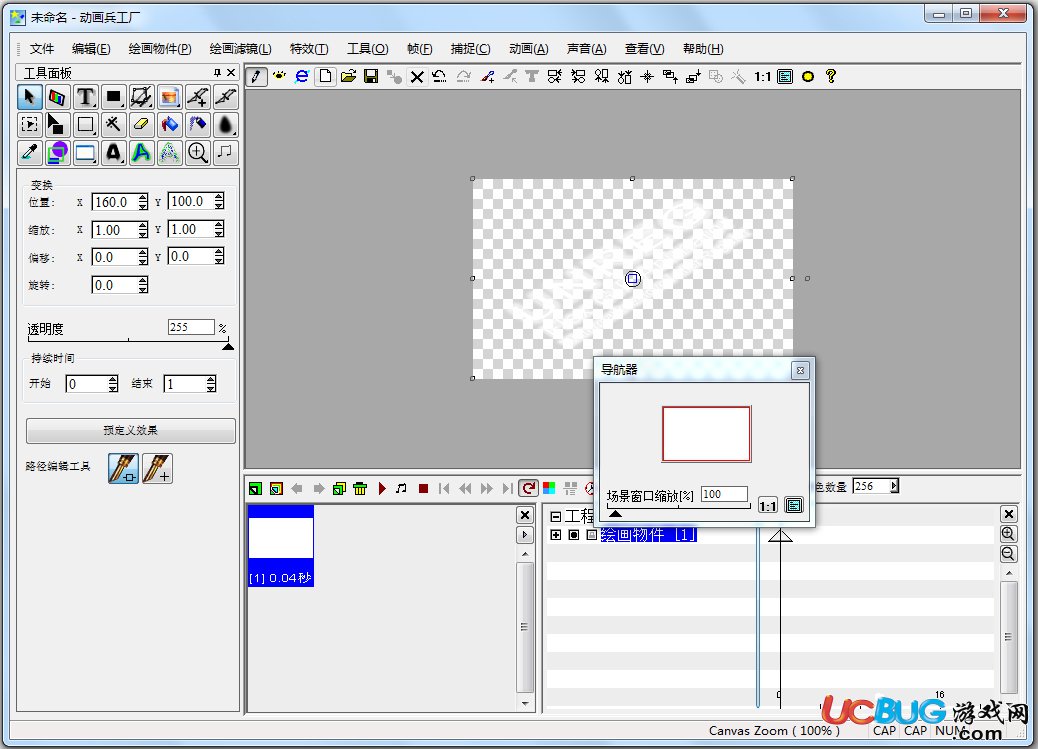Open the 文件 menu
This screenshot has height=749, width=1038.
pyautogui.click(x=42, y=49)
